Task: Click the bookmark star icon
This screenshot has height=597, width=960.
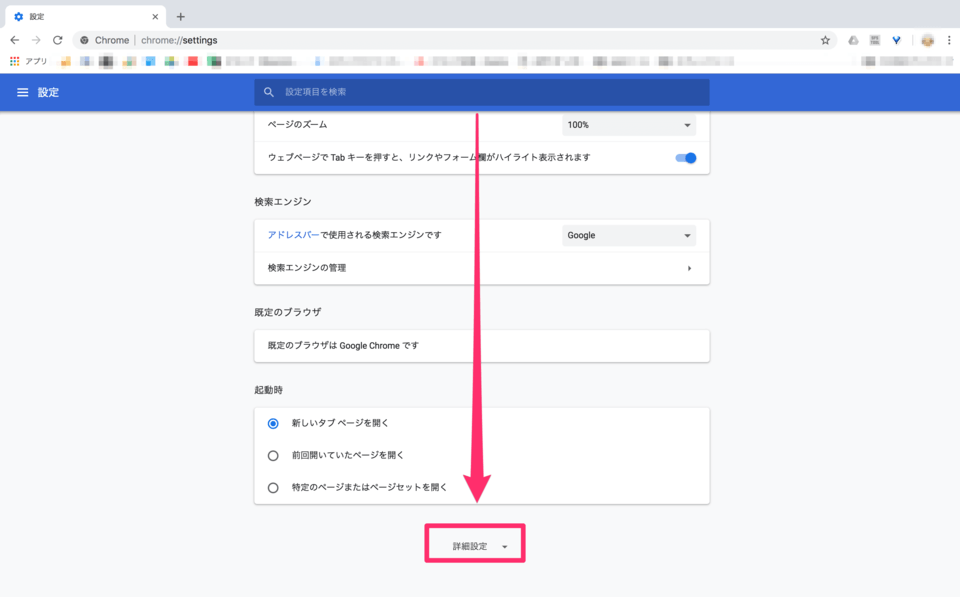Action: [825, 40]
